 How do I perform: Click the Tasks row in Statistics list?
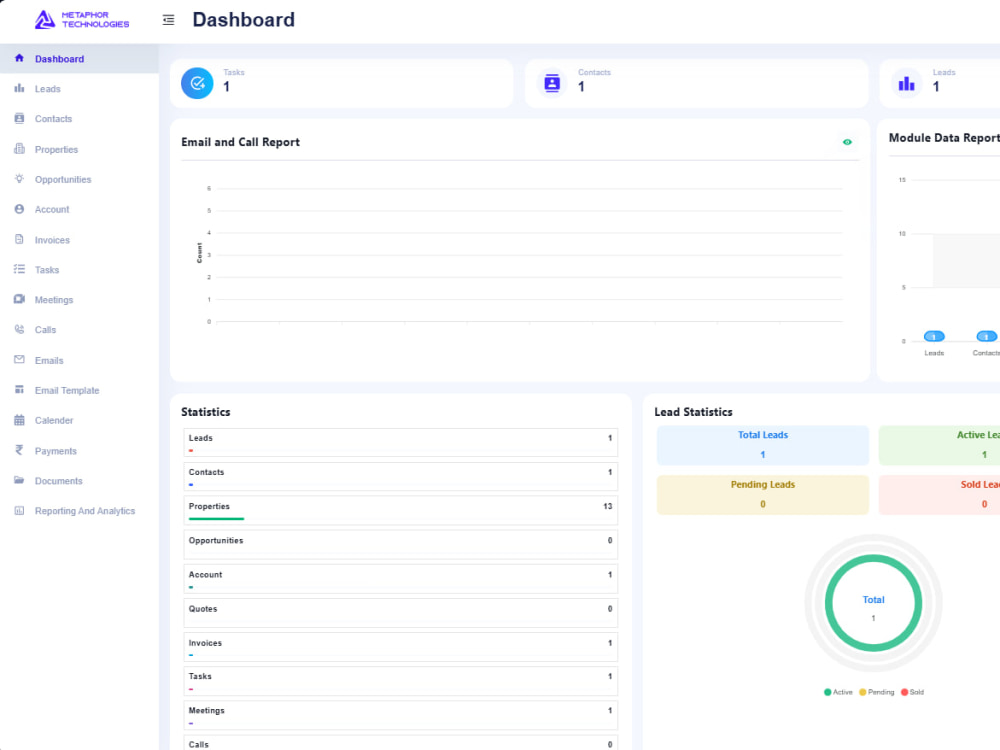click(401, 681)
